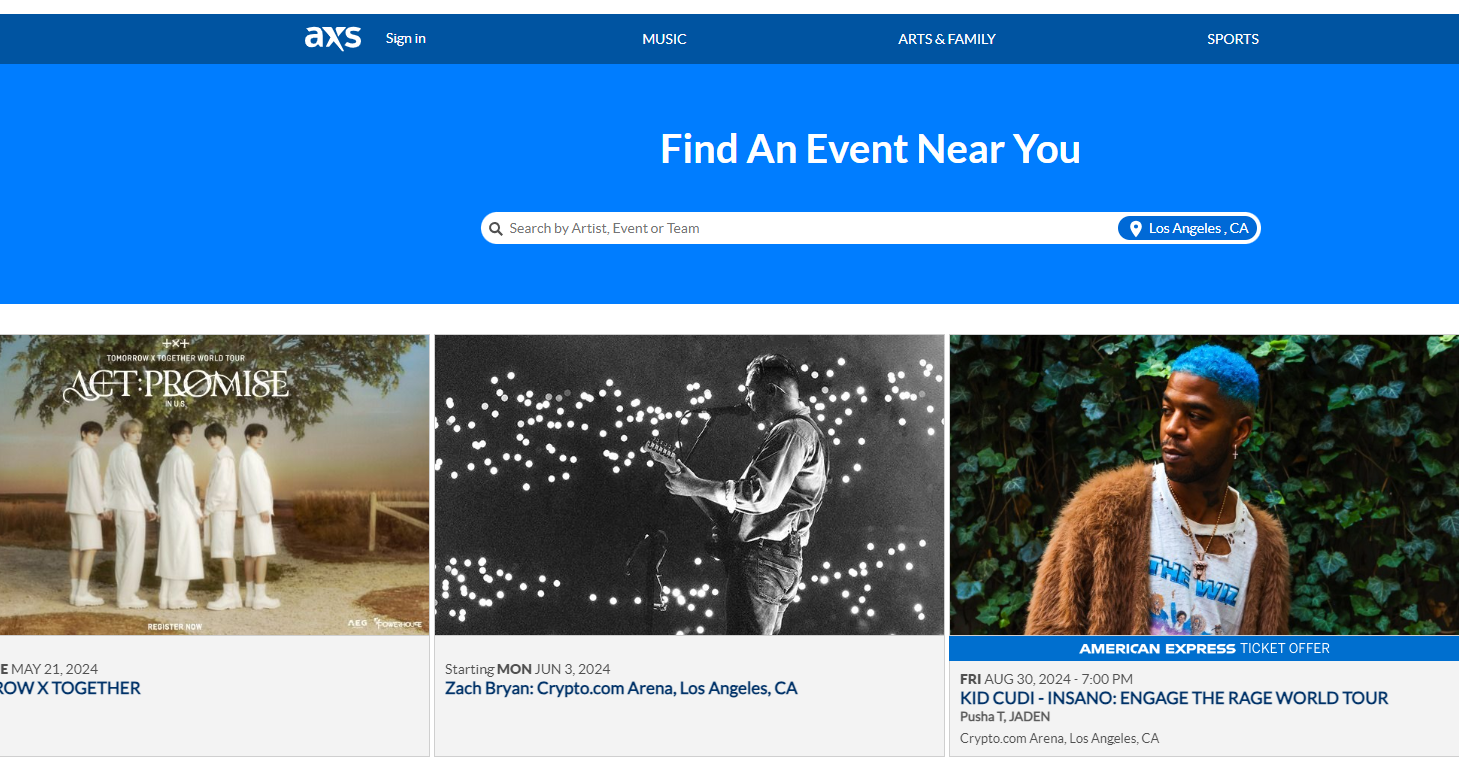Click the AXS logo
1459x764 pixels.
click(332, 38)
